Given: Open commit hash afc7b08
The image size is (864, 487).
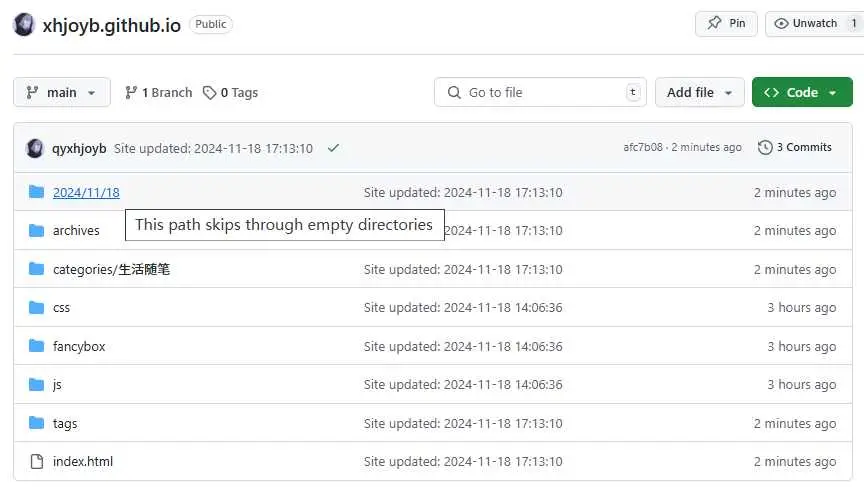Looking at the screenshot, I should click(x=643, y=147).
